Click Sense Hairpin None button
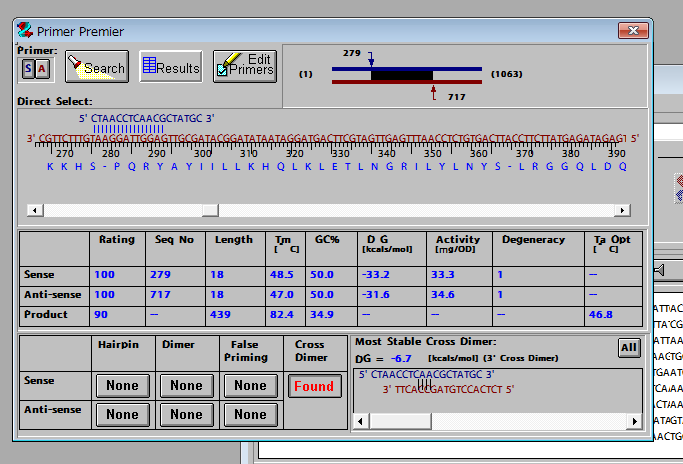Screen dimensions: 683x464 tap(122, 385)
